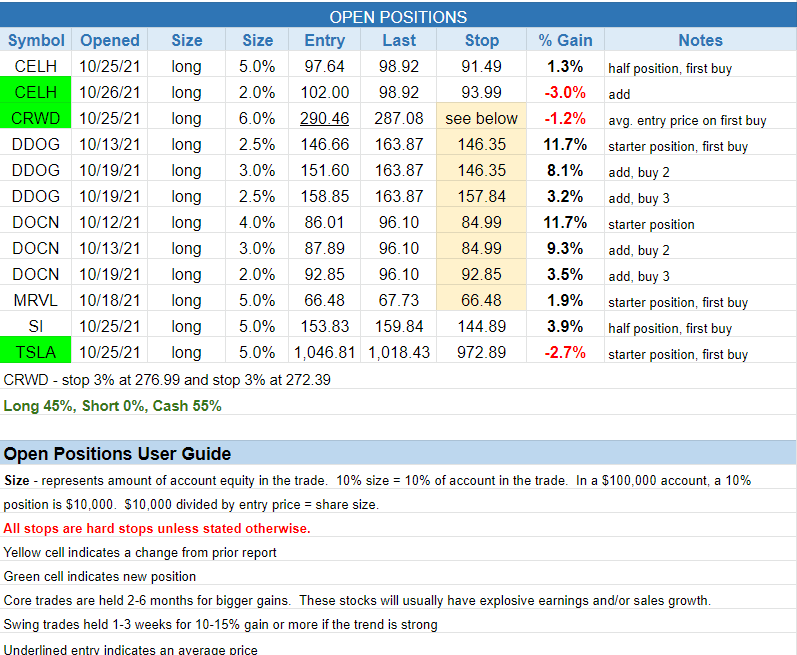Viewport: 797px width, 655px height.
Task: Click the 10/18/21 opened date for MRVL
Action: 110,300
